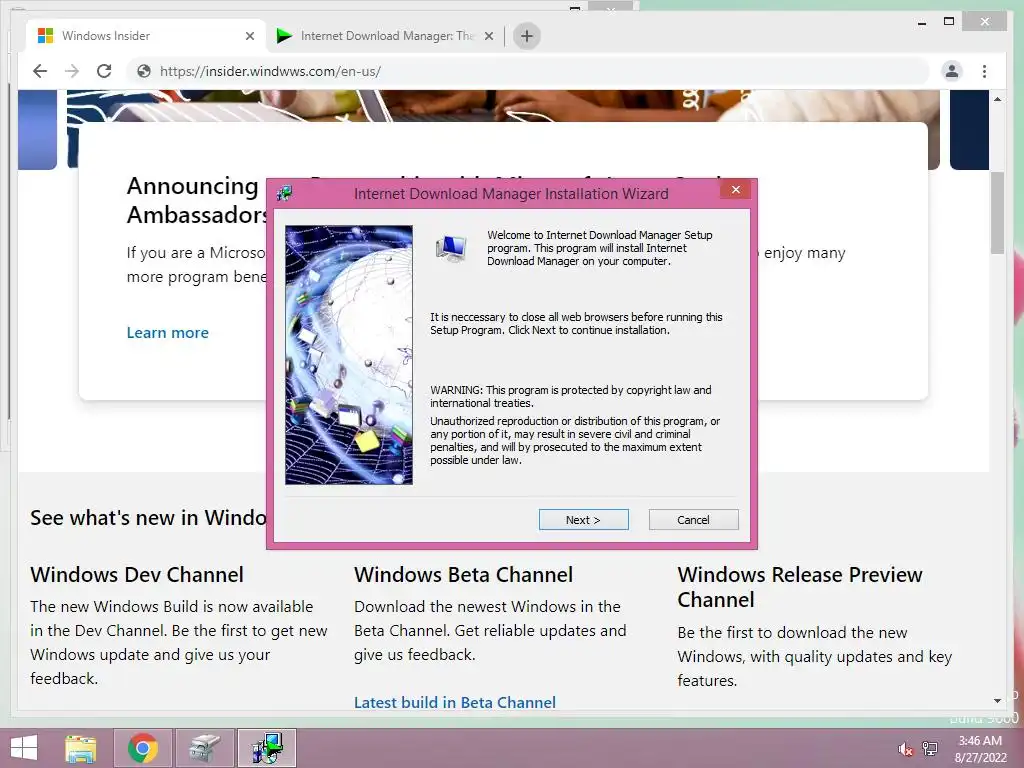Click the globe artwork in the wizard

pyautogui.click(x=349, y=355)
